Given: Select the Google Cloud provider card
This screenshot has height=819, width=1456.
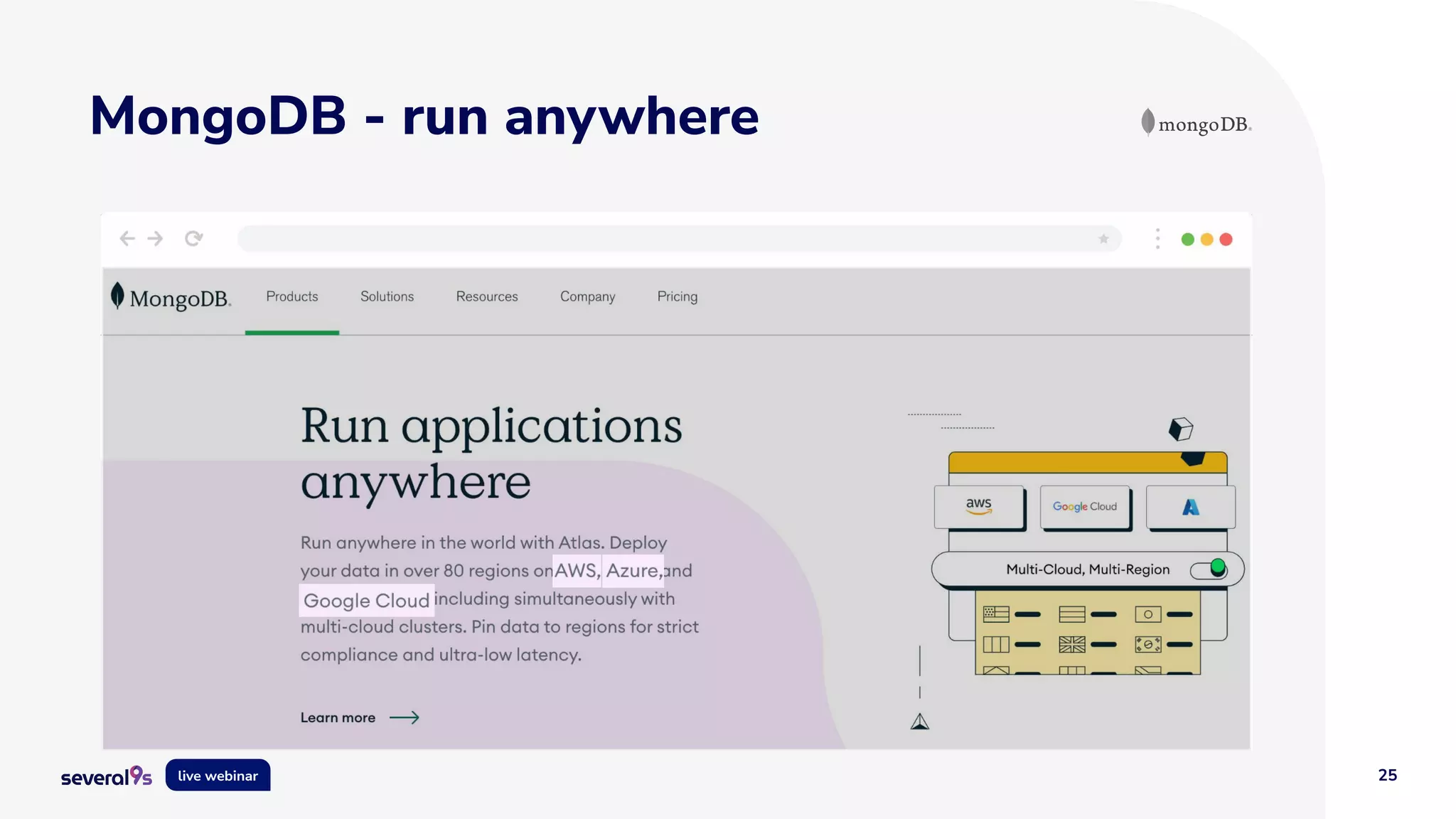Looking at the screenshot, I should pos(1085,507).
